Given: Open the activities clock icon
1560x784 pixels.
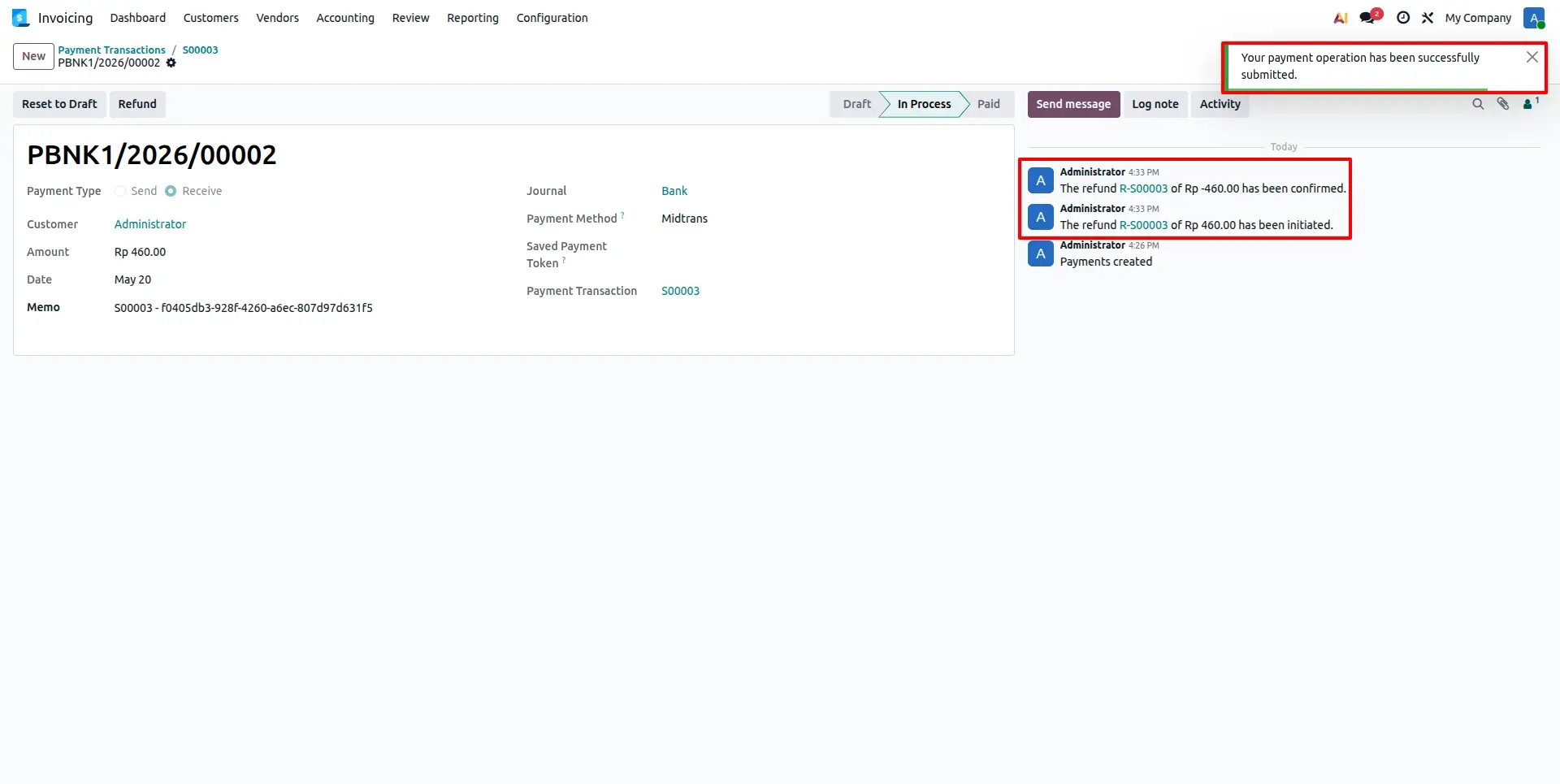Looking at the screenshot, I should coord(1403,18).
